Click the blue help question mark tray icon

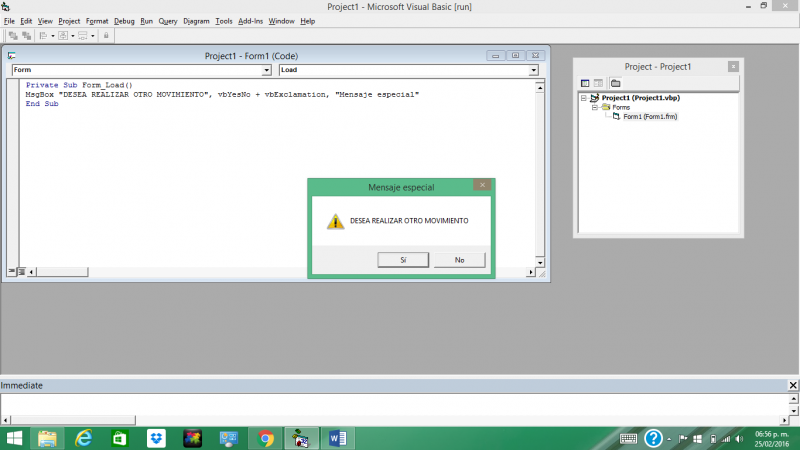(653, 438)
